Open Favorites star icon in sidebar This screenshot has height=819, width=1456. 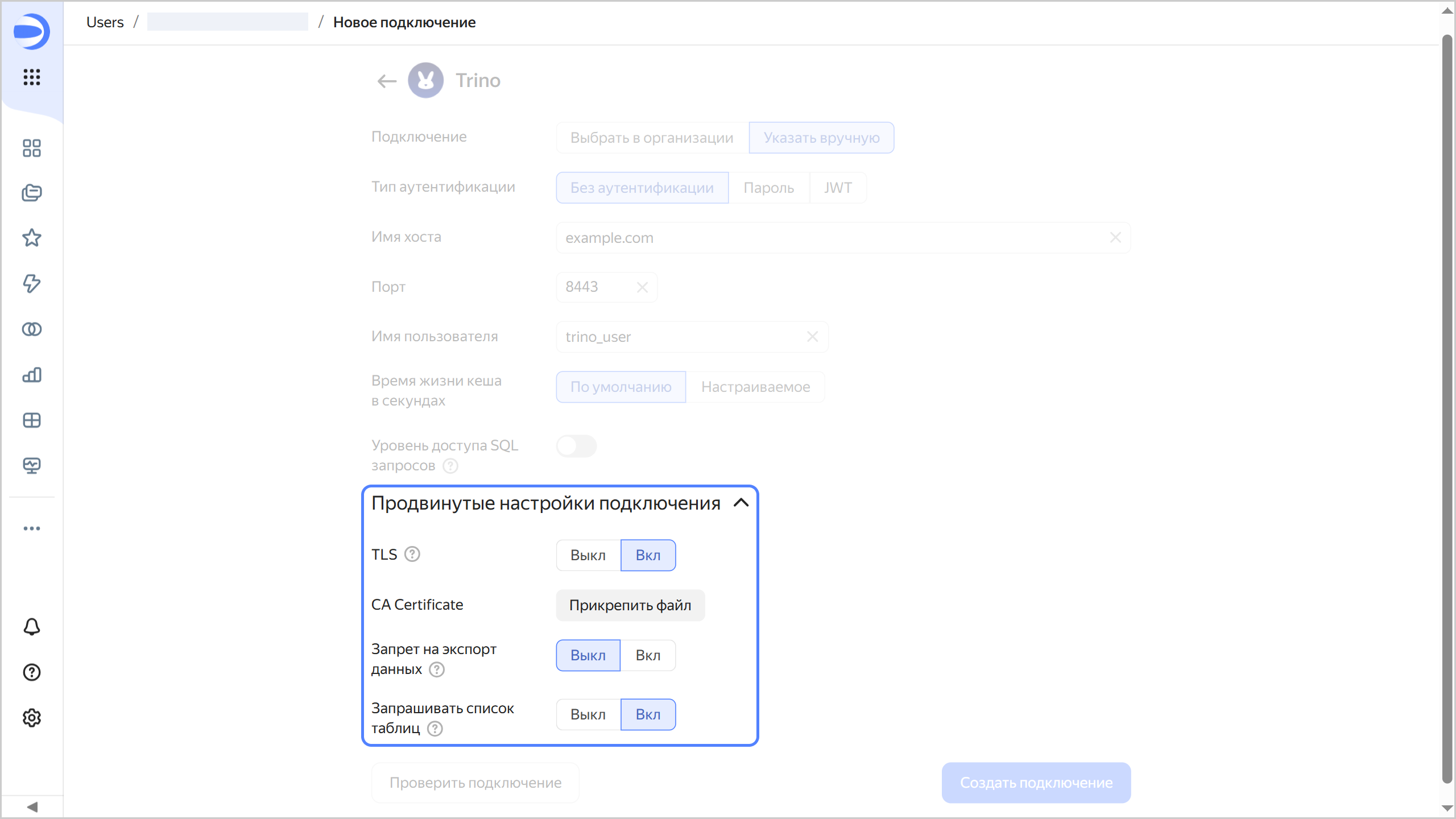tap(32, 238)
